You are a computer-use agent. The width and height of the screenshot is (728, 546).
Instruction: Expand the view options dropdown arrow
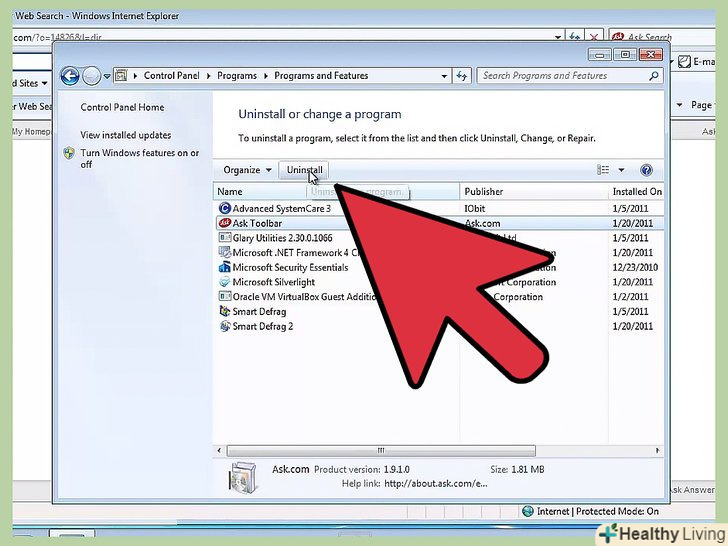pos(621,170)
